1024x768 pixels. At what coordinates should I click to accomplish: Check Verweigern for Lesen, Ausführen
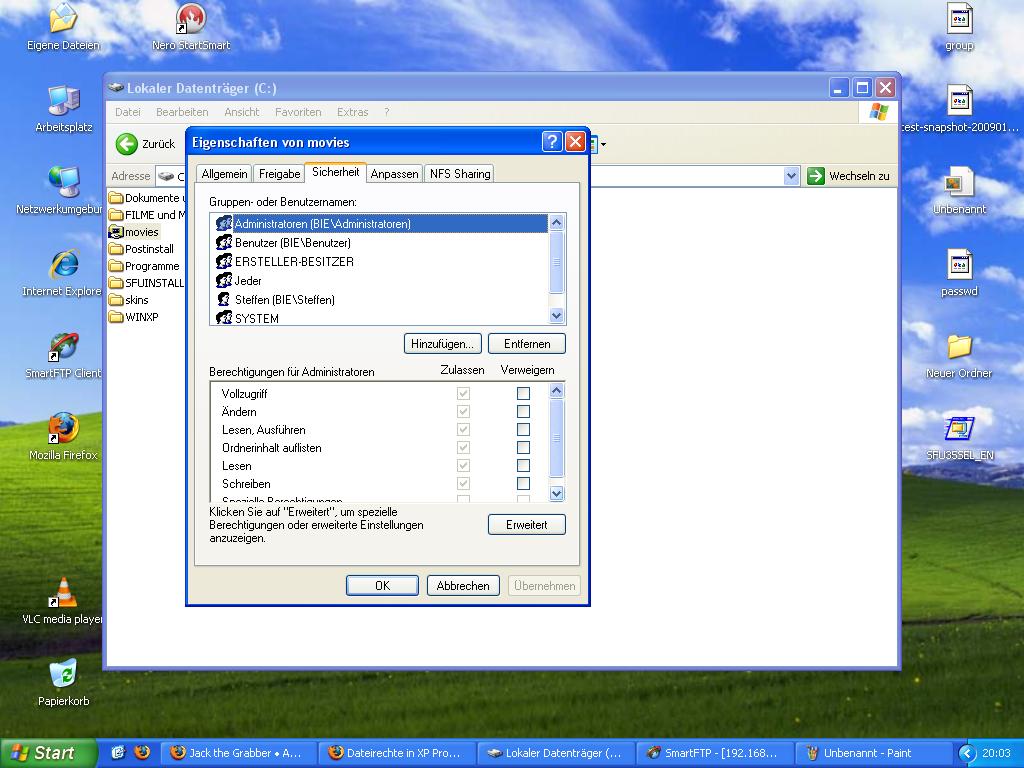click(523, 429)
